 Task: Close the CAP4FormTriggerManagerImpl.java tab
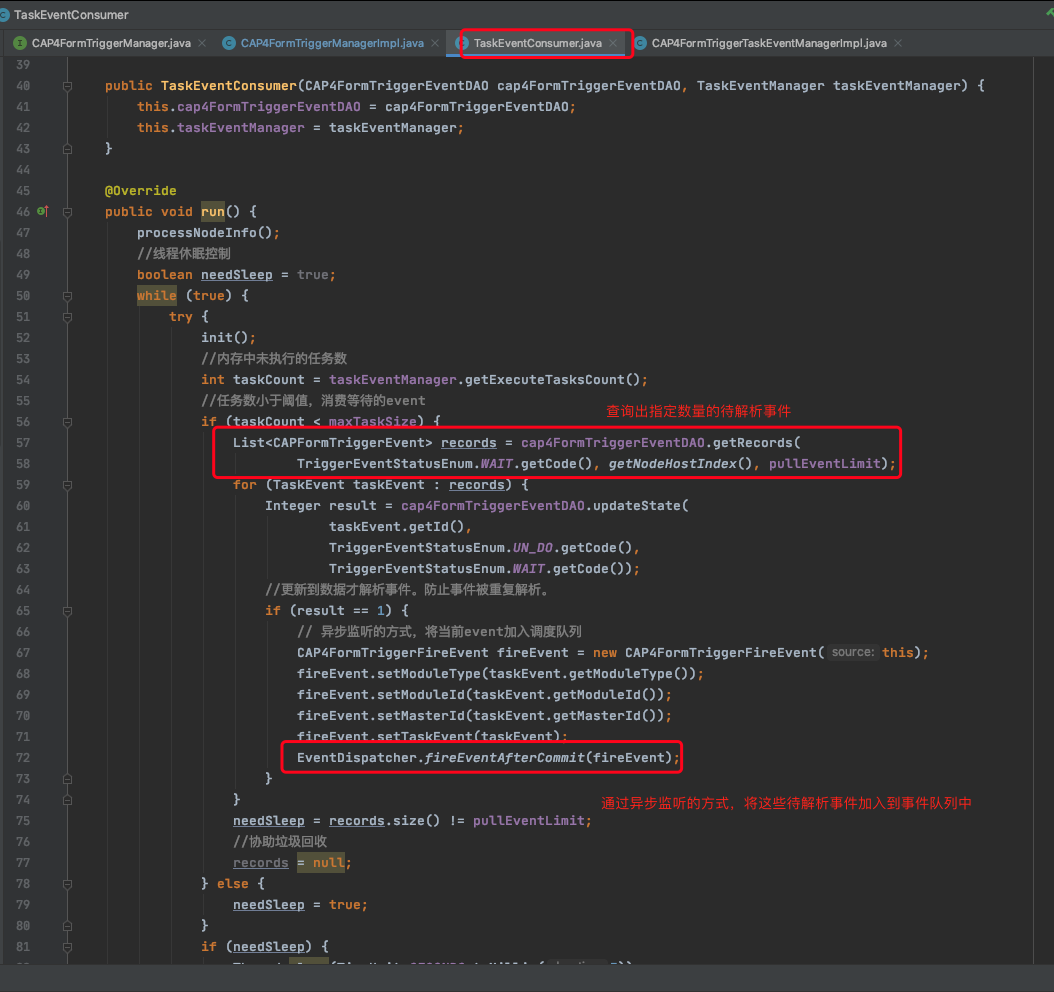435,43
